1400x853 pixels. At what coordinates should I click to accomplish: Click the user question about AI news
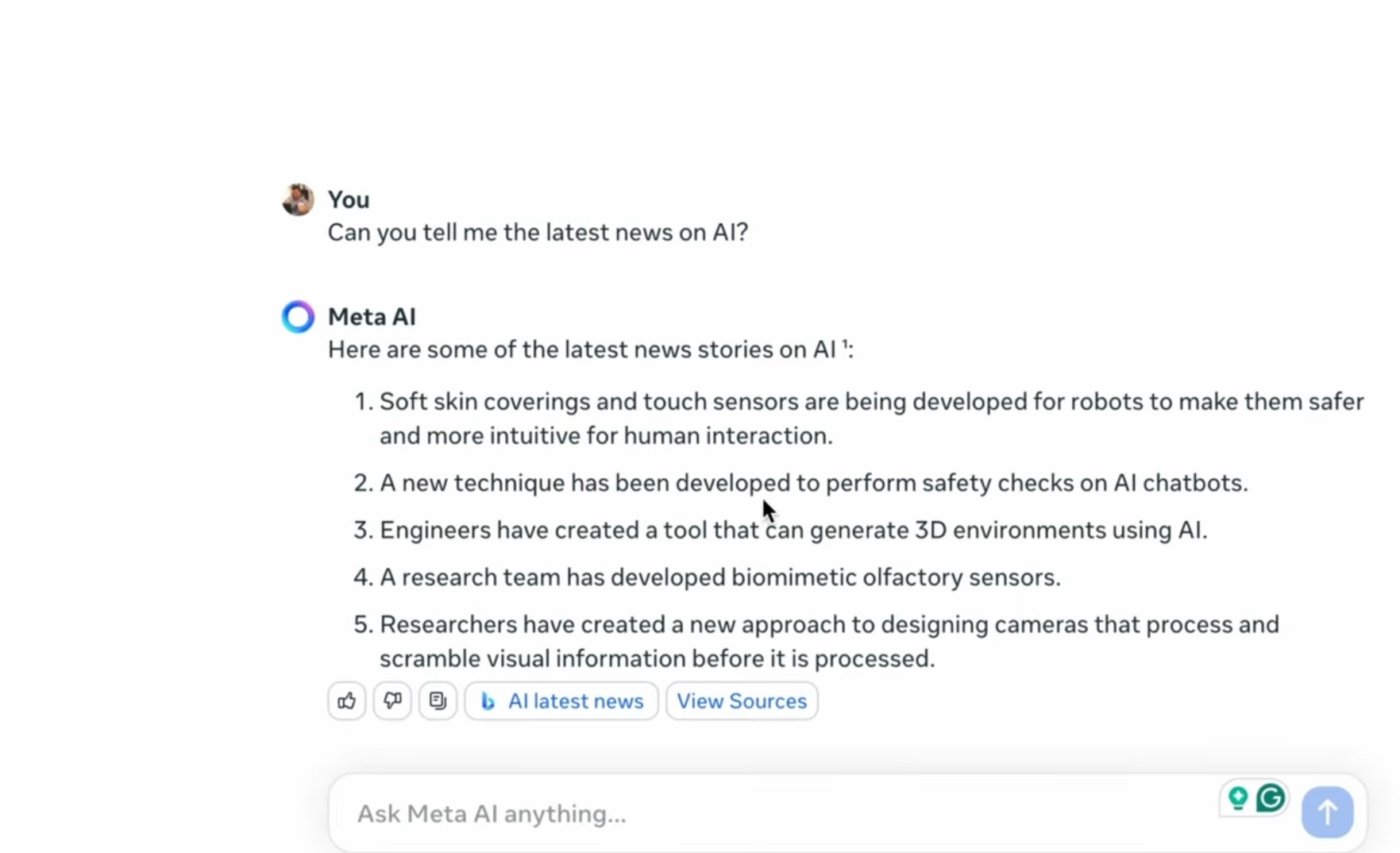(538, 232)
